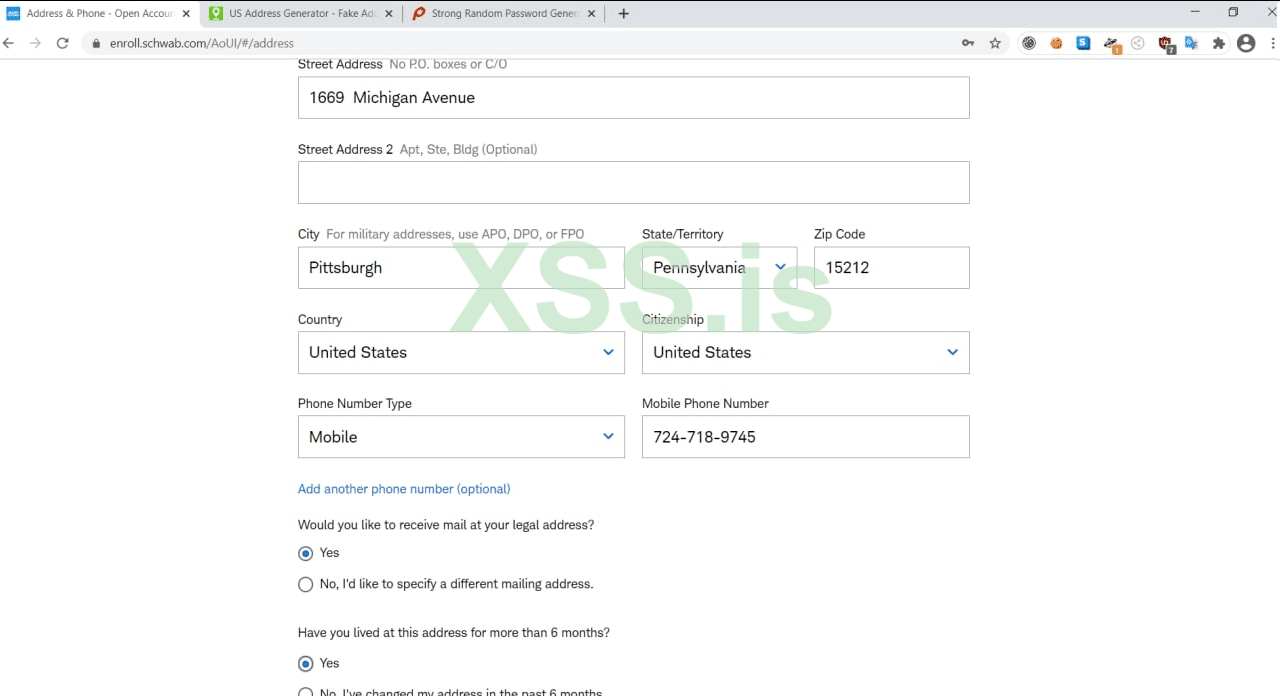Click Add another phone number link
Viewport: 1280px width, 696px height.
click(x=404, y=489)
